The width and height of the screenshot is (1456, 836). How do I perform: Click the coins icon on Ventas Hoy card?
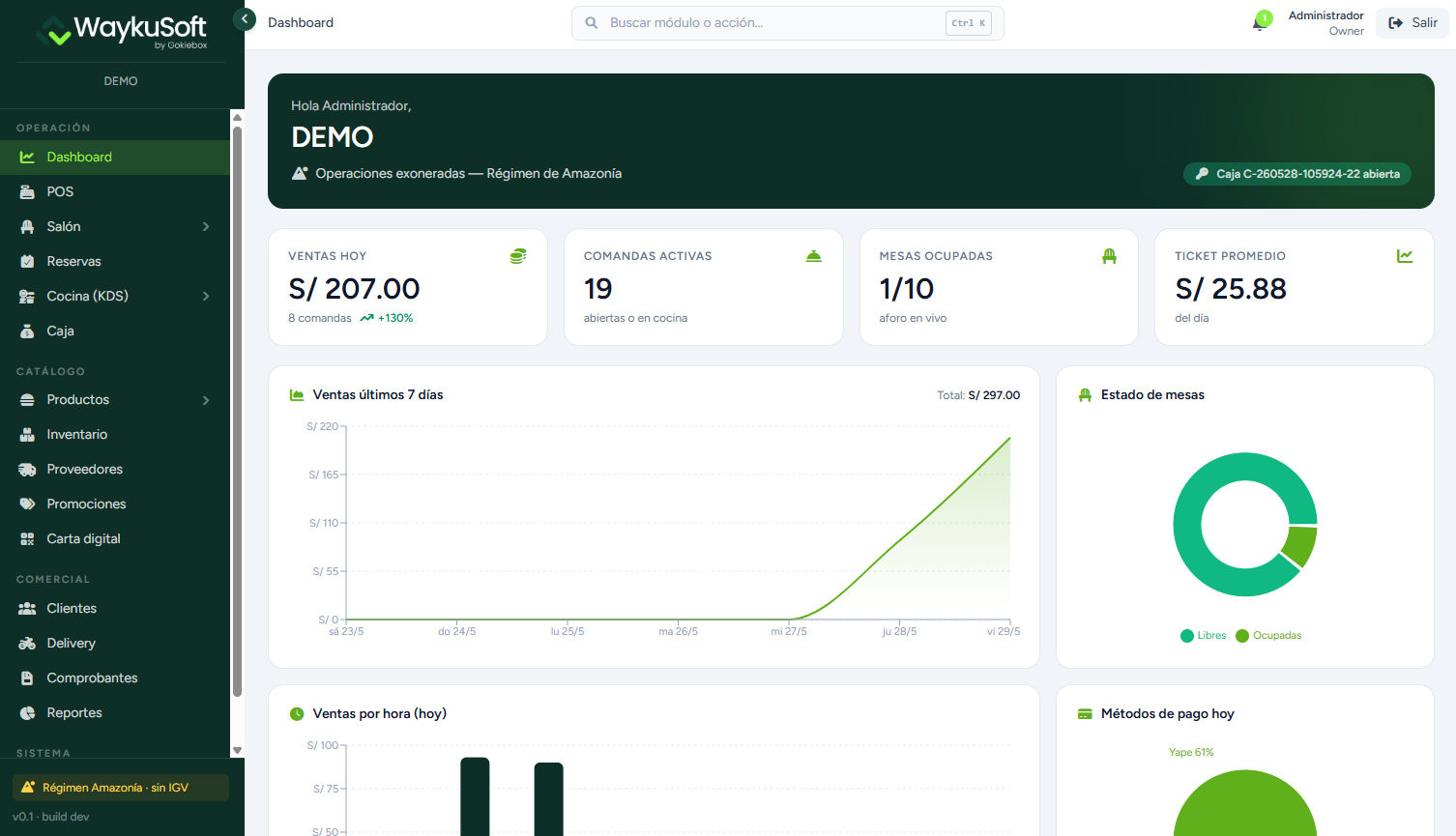(x=518, y=256)
